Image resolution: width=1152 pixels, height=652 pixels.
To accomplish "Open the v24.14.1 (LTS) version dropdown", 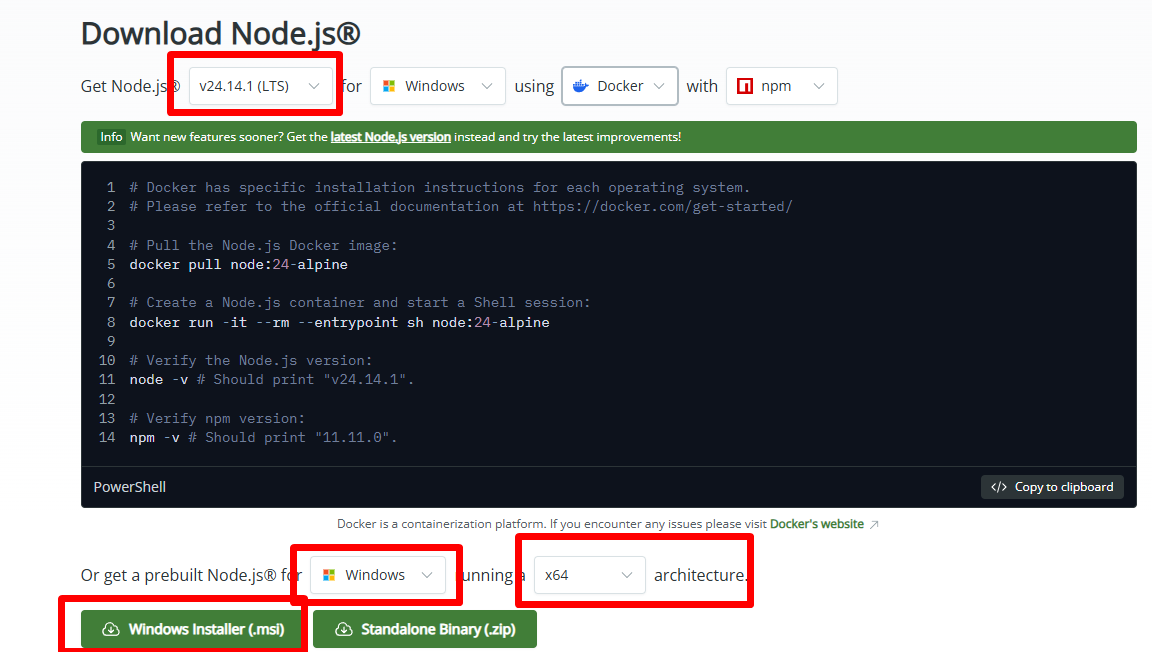I will (260, 86).
